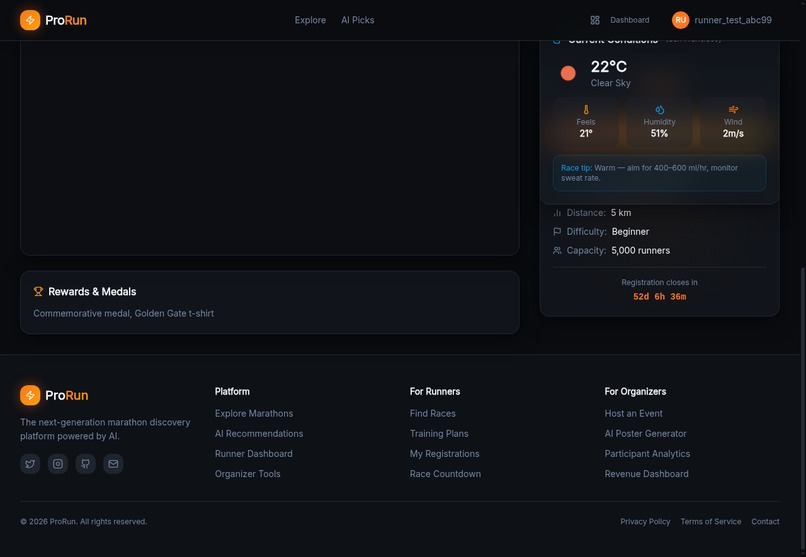Click the 51% humidity value

(x=660, y=134)
